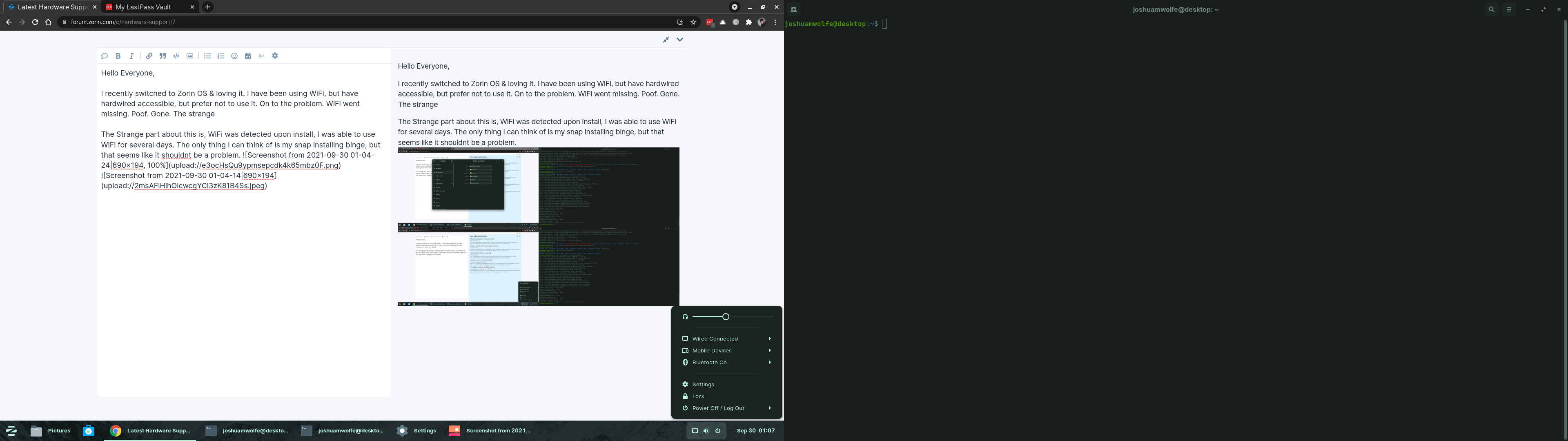The image size is (1568, 441).
Task: Expand the Power Off / Log Out submenu
Action: [x=727, y=408]
